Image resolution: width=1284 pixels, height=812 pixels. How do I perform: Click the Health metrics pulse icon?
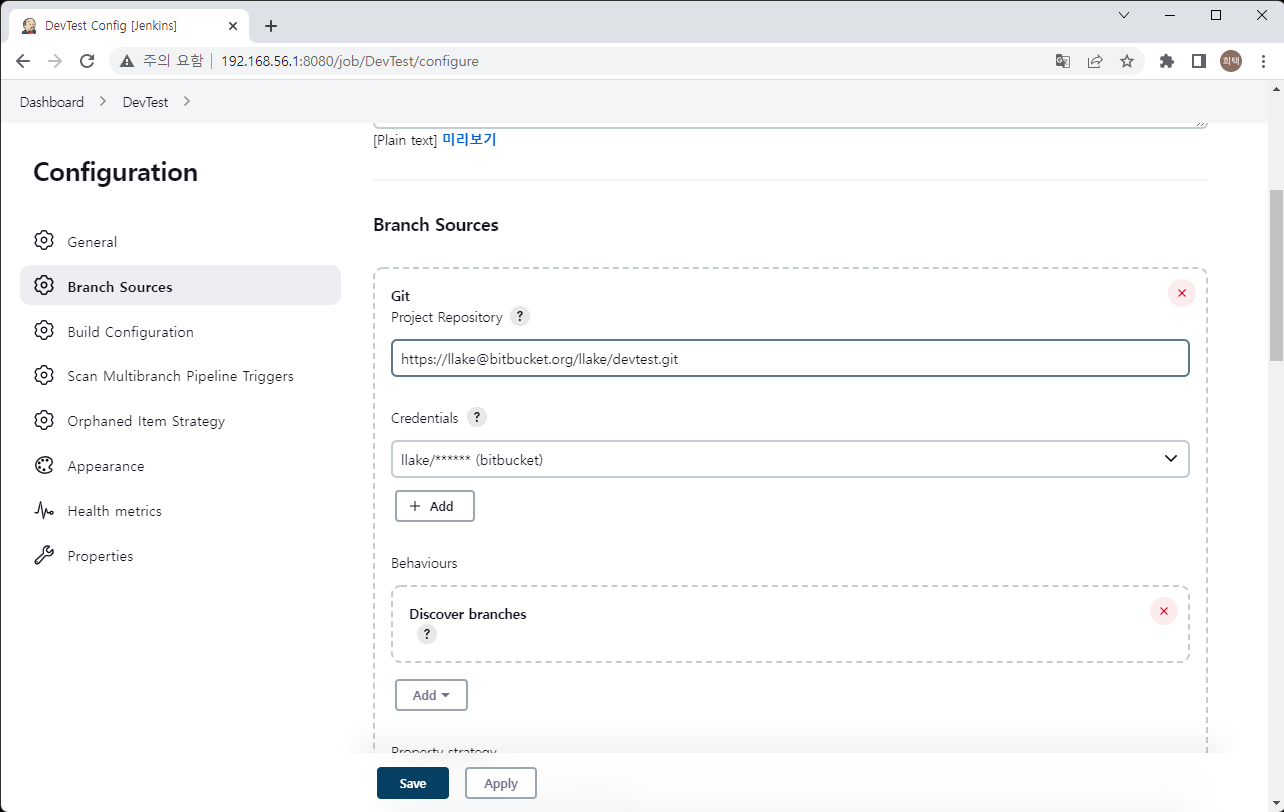click(x=43, y=511)
